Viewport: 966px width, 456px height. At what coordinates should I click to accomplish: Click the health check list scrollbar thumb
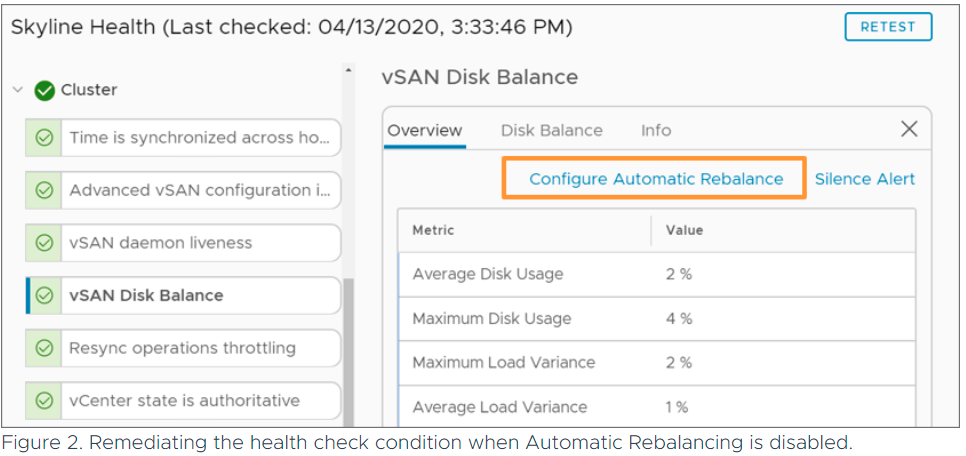click(x=349, y=351)
